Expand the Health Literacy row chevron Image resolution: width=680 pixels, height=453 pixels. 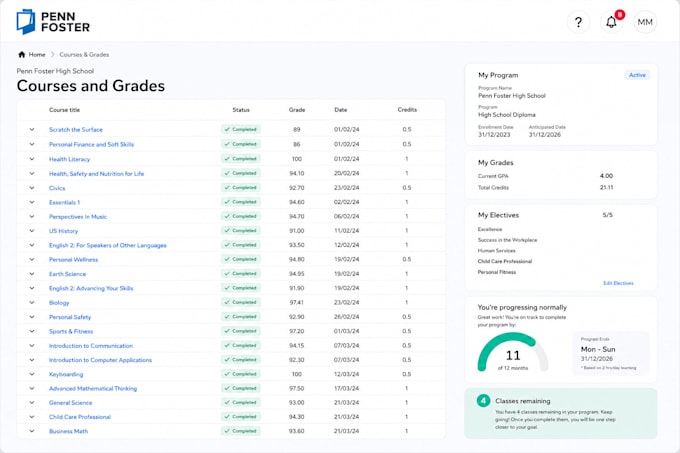pyautogui.click(x=32, y=159)
